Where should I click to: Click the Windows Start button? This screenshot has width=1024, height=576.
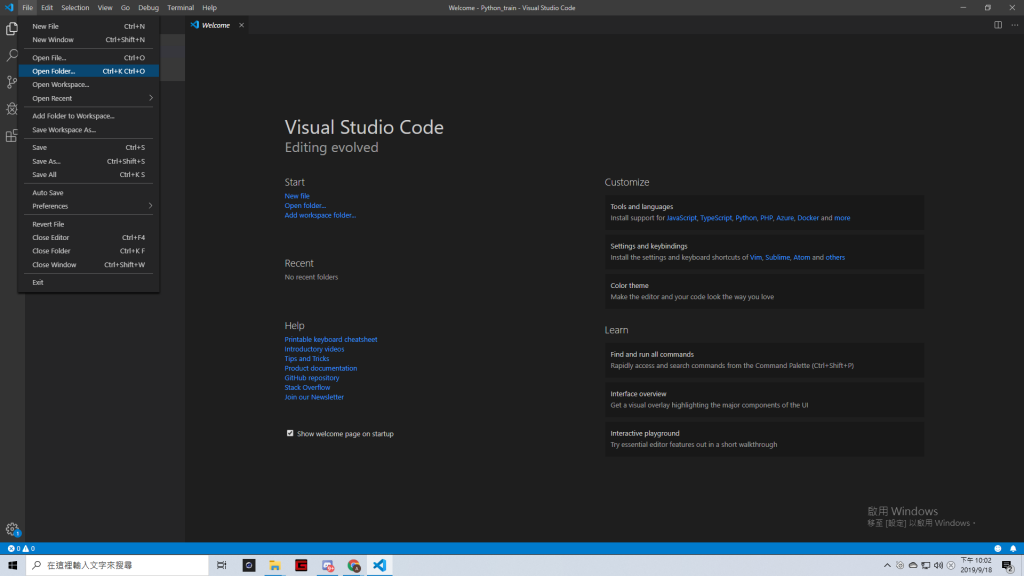click(x=12, y=565)
